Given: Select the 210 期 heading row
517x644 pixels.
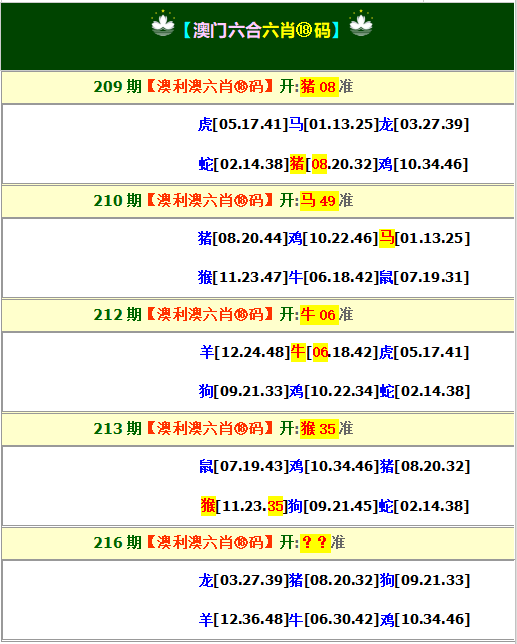Looking at the screenshot, I should click(258, 201).
